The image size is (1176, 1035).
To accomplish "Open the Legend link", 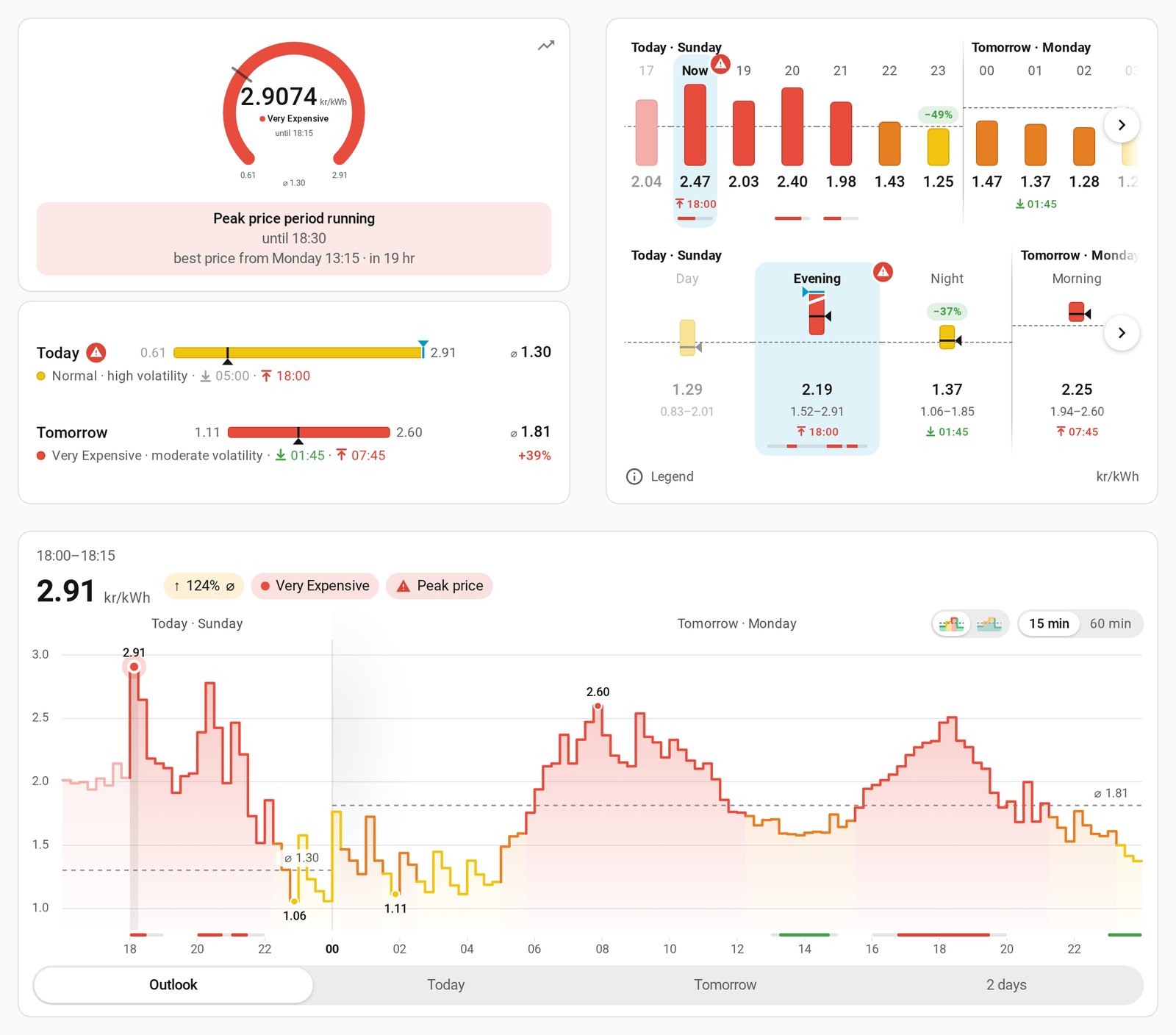I will pyautogui.click(x=660, y=476).
